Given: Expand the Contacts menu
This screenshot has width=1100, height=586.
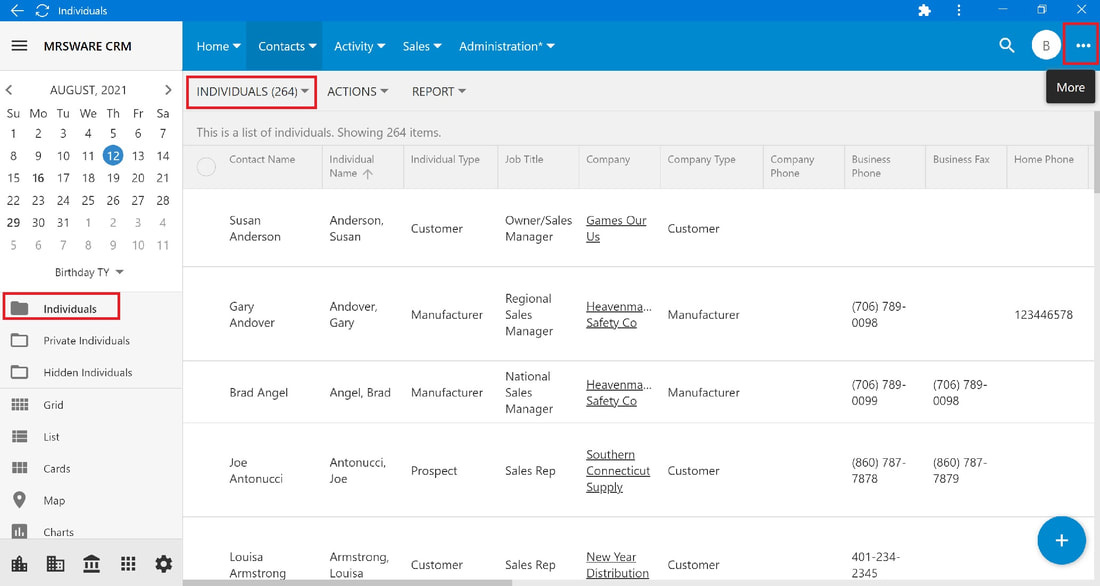Looking at the screenshot, I should pyautogui.click(x=287, y=46).
